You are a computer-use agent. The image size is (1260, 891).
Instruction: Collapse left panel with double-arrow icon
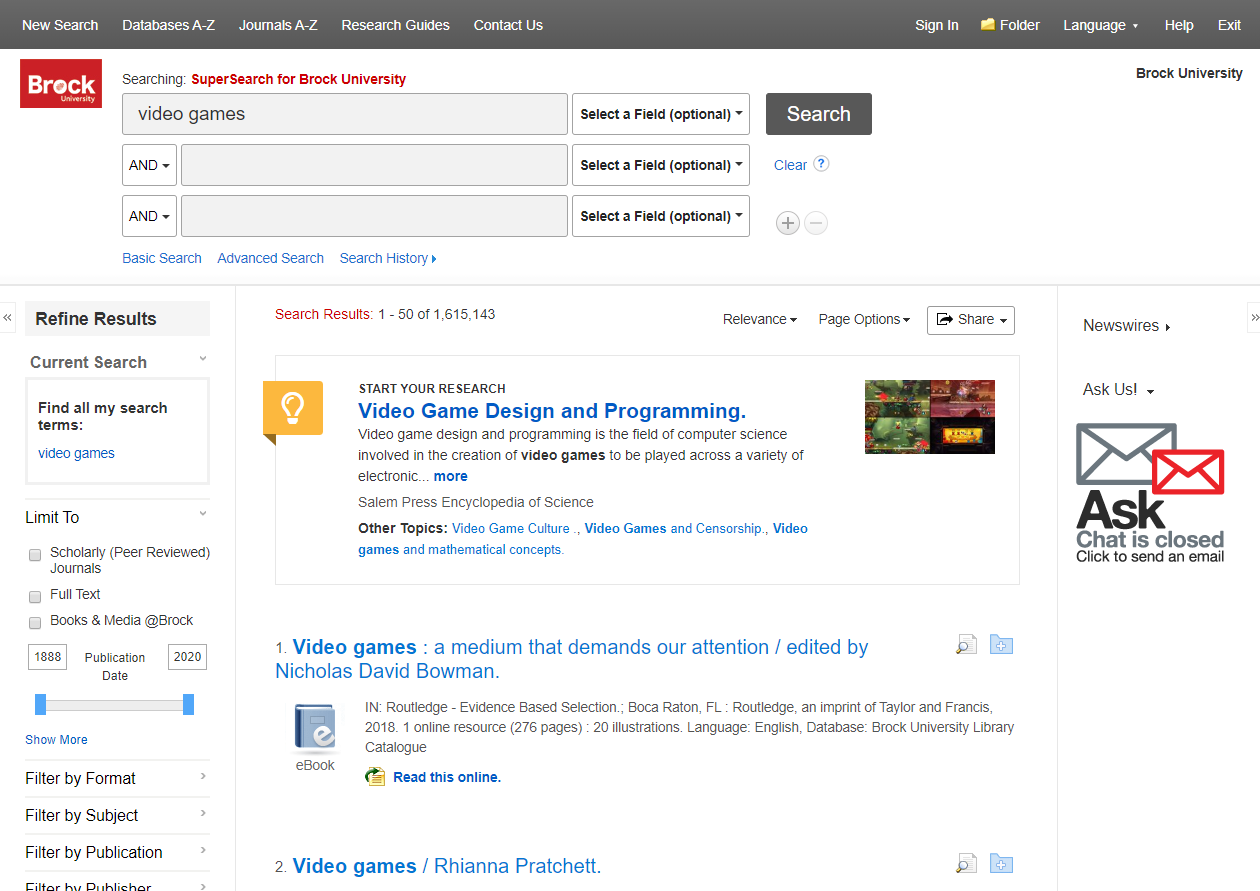click(8, 318)
